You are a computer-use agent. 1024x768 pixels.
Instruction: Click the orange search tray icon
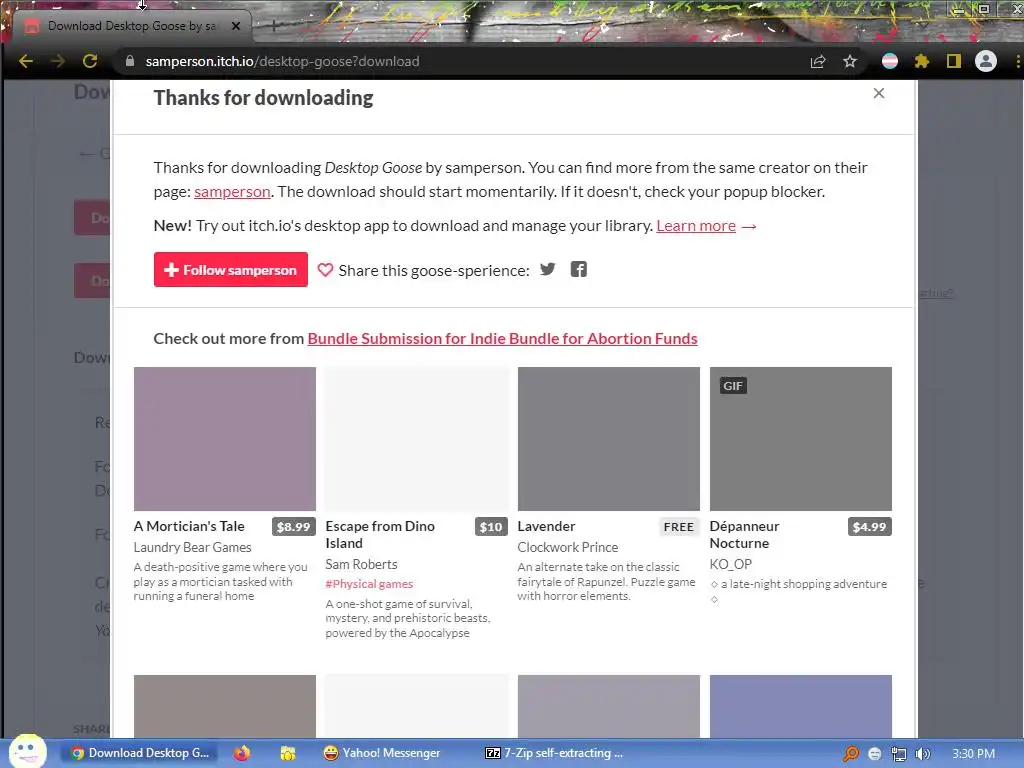[x=850, y=754]
